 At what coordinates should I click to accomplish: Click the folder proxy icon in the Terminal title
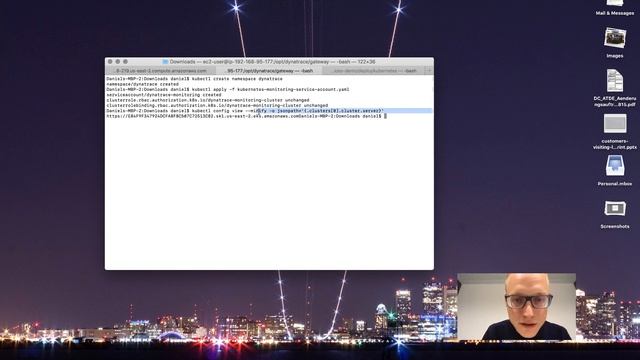(165, 62)
